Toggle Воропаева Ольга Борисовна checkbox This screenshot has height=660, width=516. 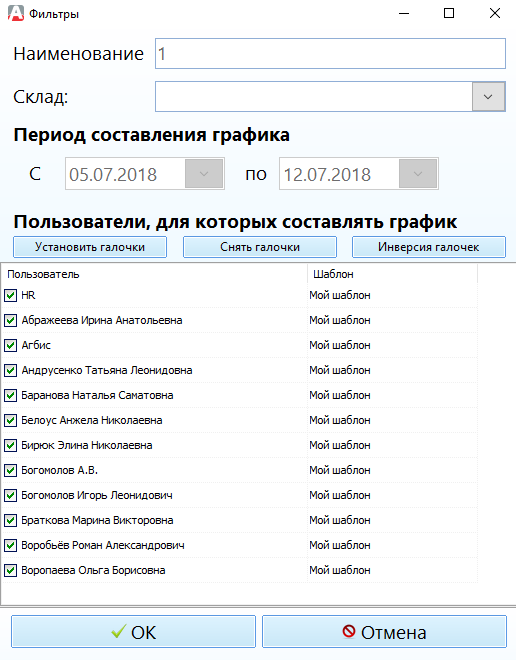[x=11, y=570]
